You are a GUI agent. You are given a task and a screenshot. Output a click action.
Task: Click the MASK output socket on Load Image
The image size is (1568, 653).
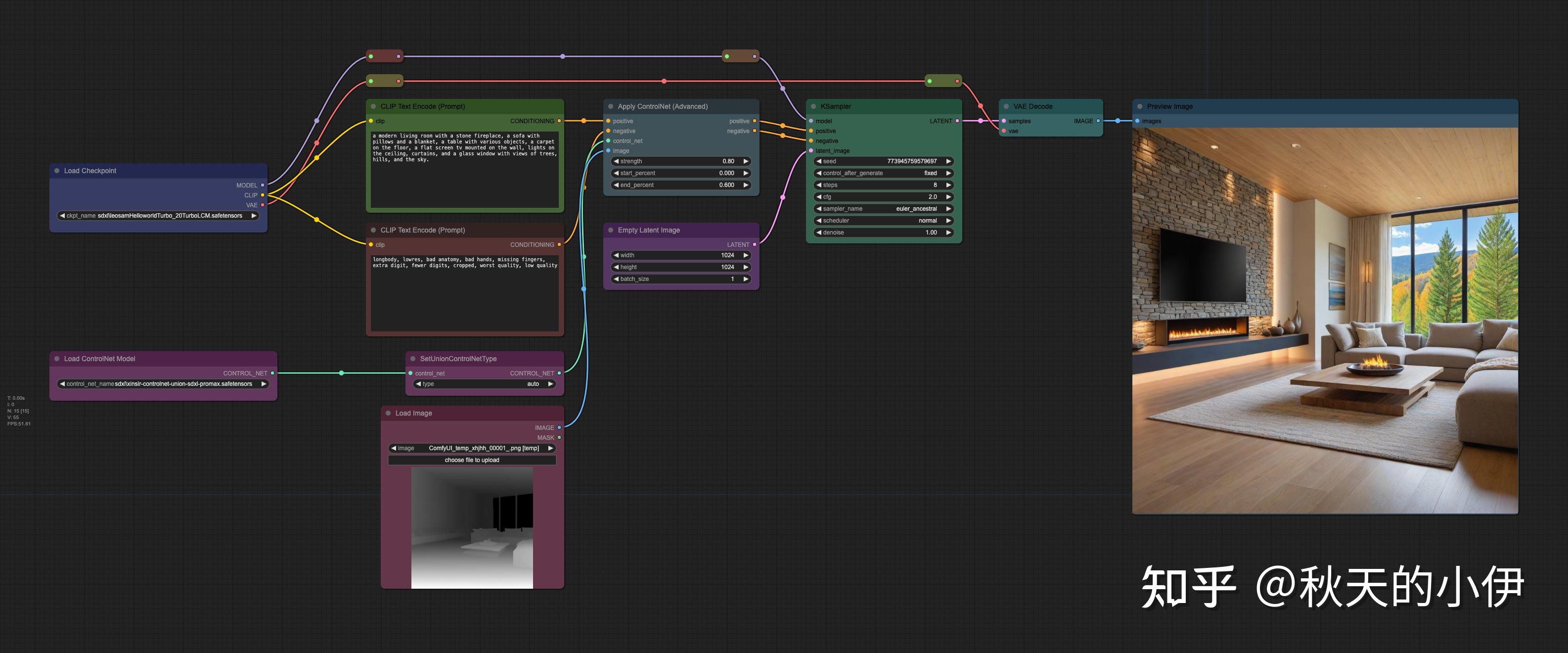click(559, 437)
